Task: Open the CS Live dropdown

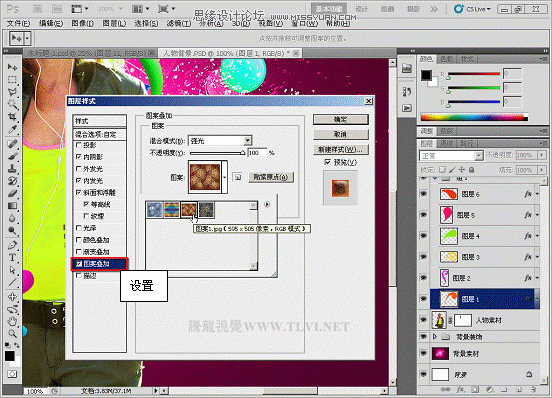Action: click(x=472, y=9)
